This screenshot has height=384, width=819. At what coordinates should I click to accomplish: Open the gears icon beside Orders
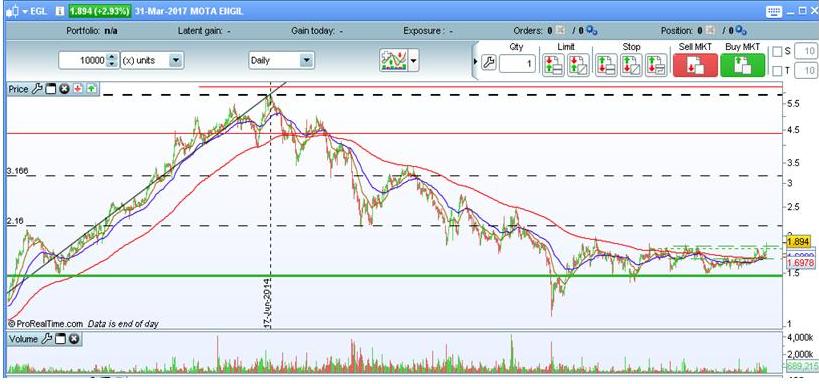[x=592, y=31]
